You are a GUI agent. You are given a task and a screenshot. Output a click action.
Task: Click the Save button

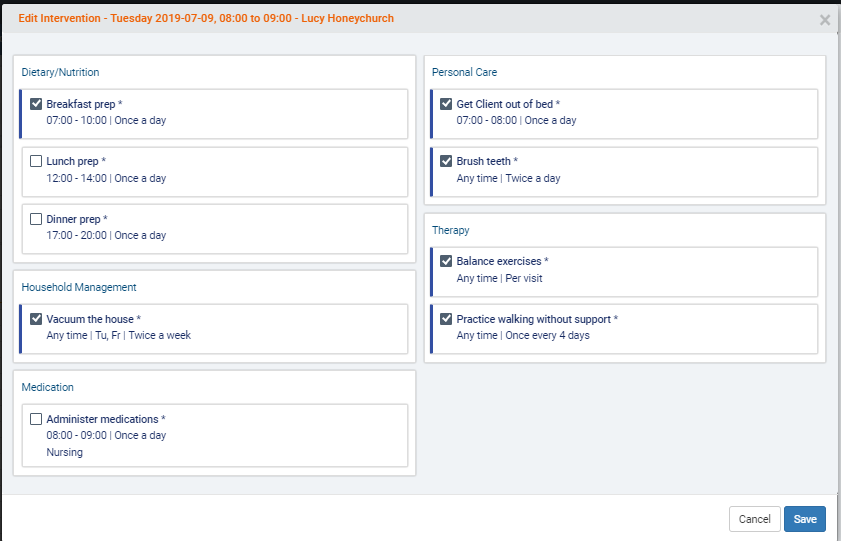coord(804,519)
